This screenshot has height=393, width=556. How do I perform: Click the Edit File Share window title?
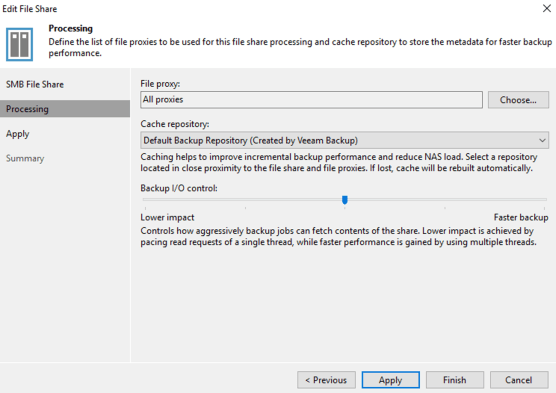click(29, 9)
